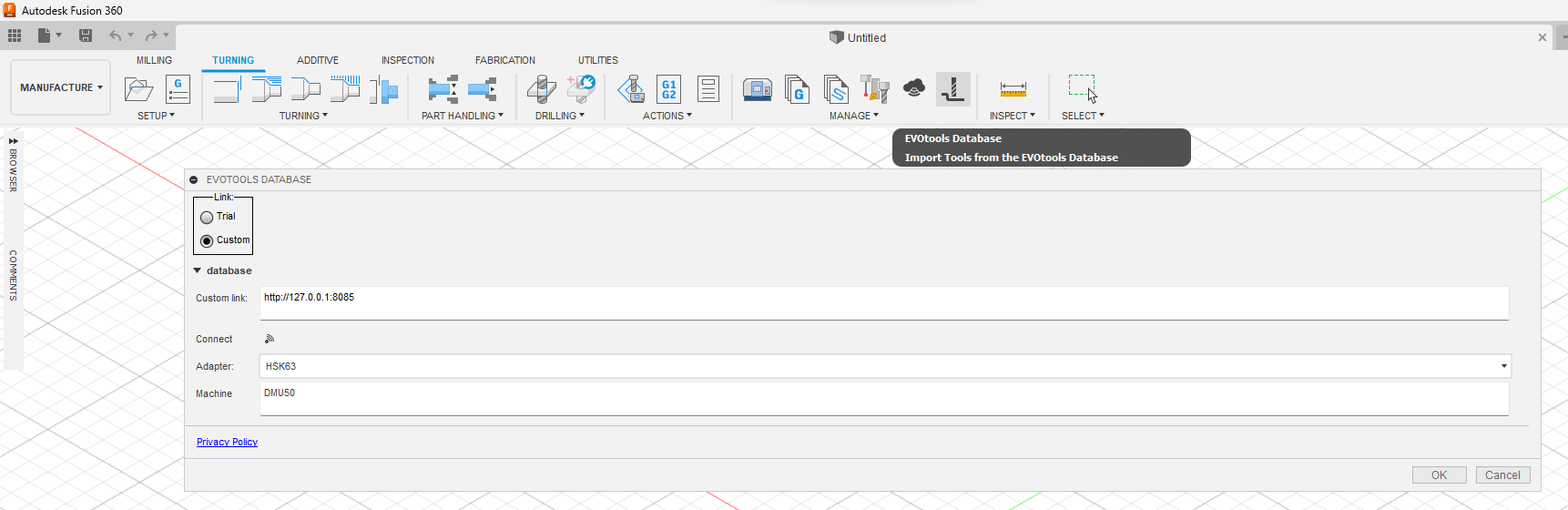Open the Tool Library icon
The height and width of the screenshot is (510, 1568).
point(875,89)
